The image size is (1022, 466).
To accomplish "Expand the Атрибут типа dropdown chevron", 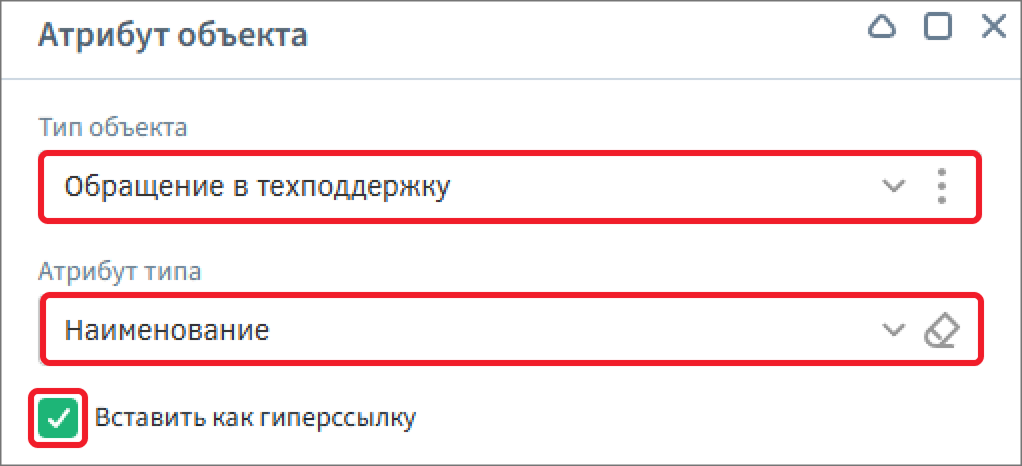I will coord(894,330).
